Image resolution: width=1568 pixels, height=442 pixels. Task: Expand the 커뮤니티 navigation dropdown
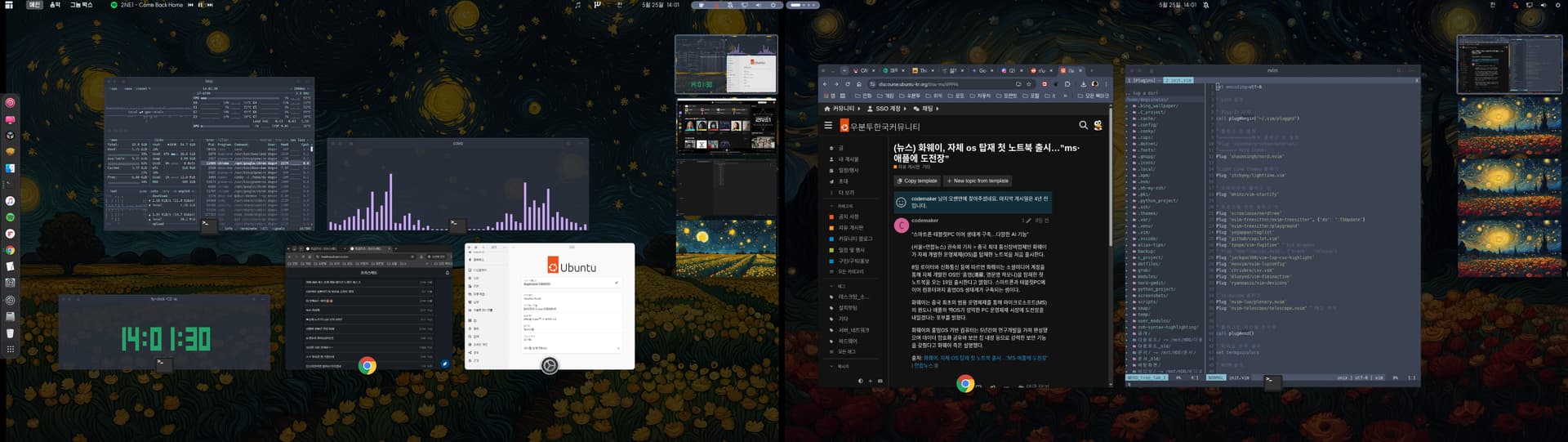[x=842, y=108]
